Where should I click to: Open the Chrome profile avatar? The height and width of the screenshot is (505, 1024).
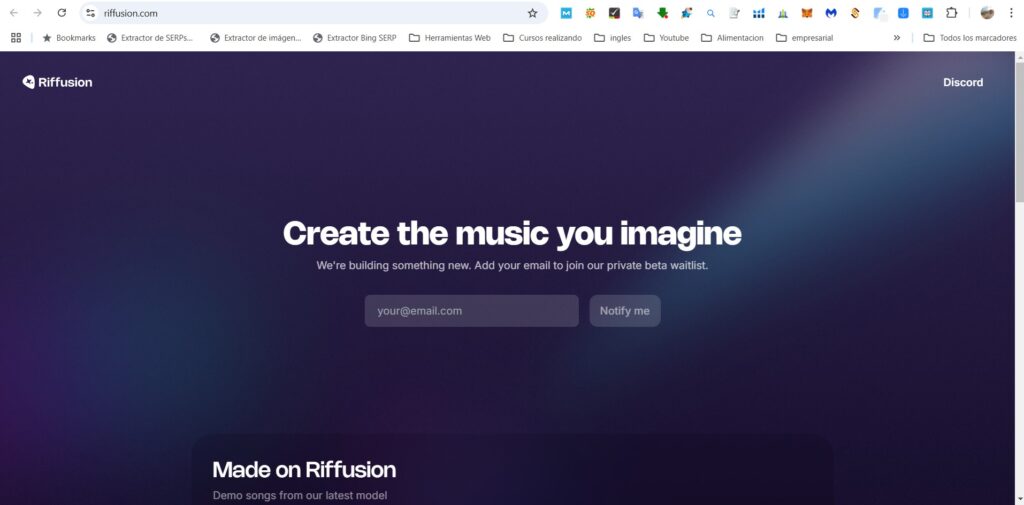click(987, 13)
